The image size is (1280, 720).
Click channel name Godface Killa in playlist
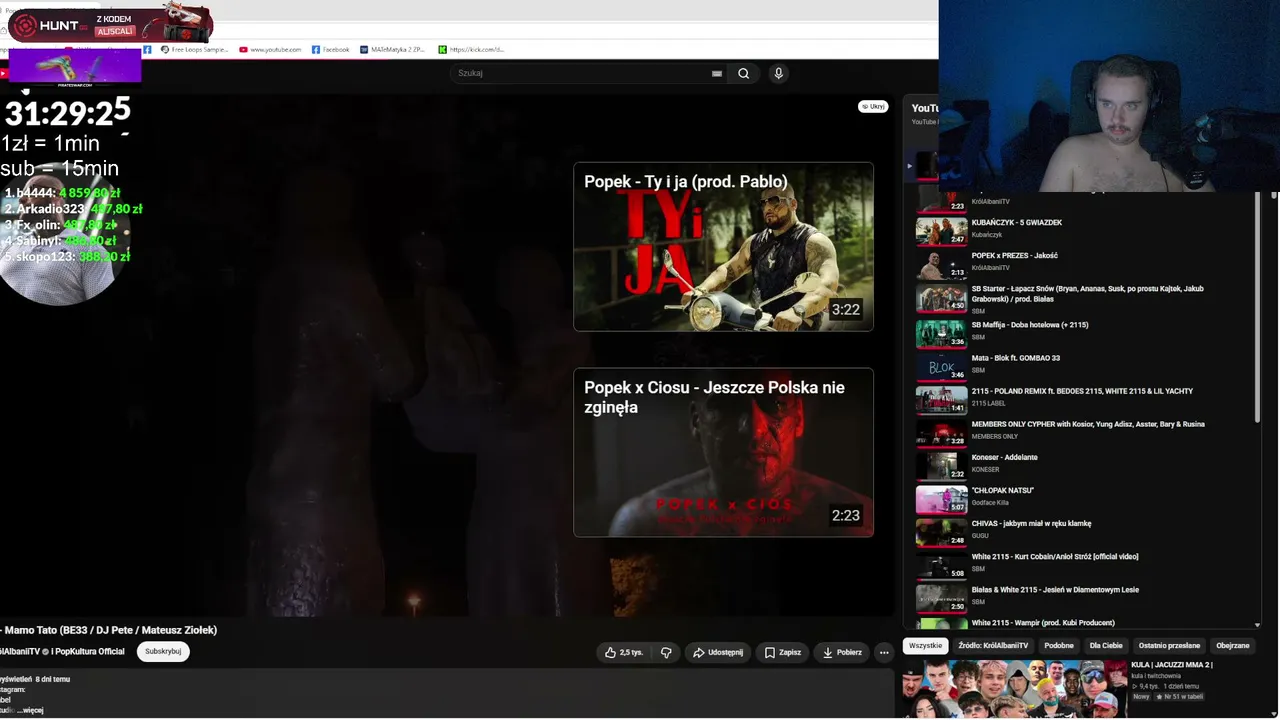click(990, 502)
